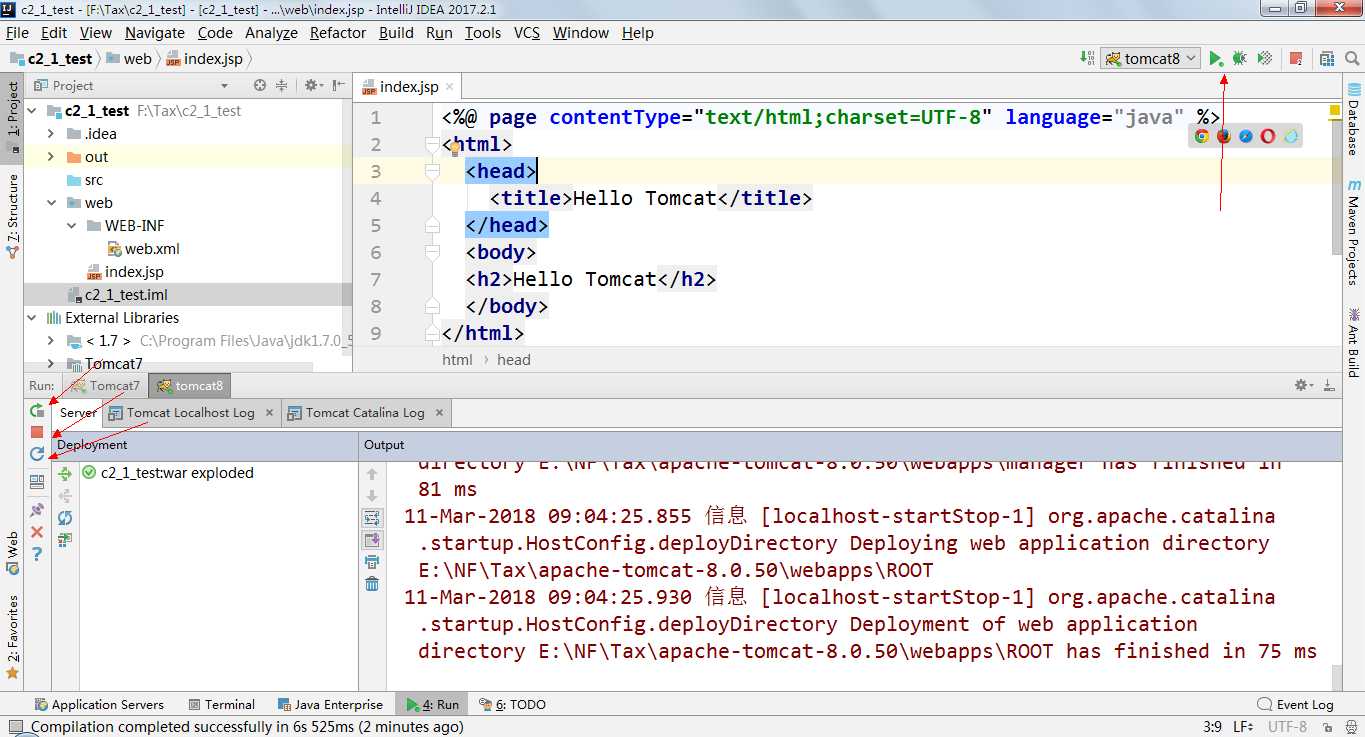Click the Print output icon
This screenshot has height=737, width=1365.
[372, 562]
